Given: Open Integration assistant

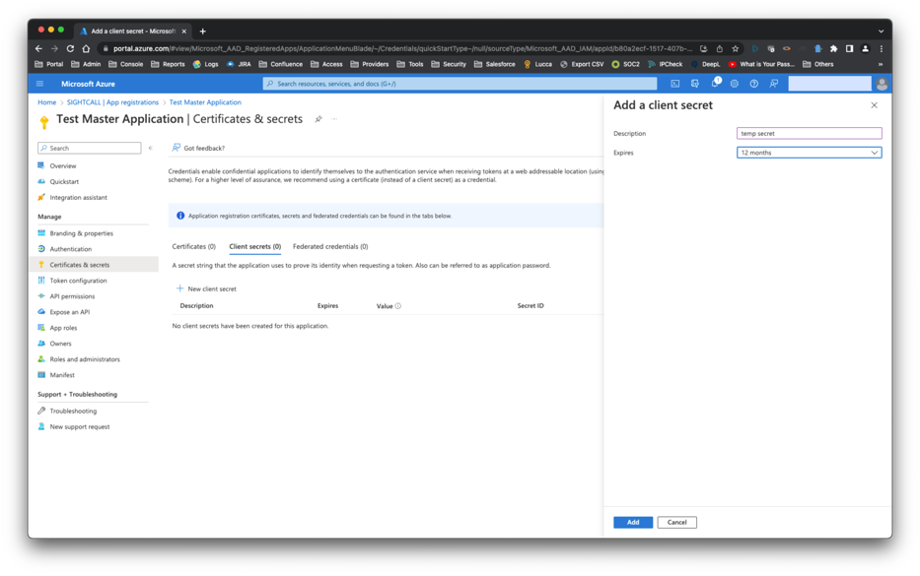Looking at the screenshot, I should coord(78,198).
